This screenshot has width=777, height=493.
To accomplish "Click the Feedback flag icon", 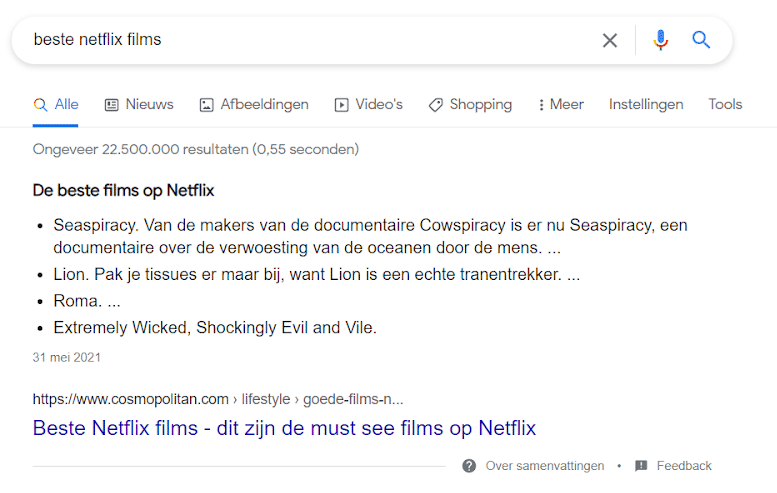I will point(641,466).
